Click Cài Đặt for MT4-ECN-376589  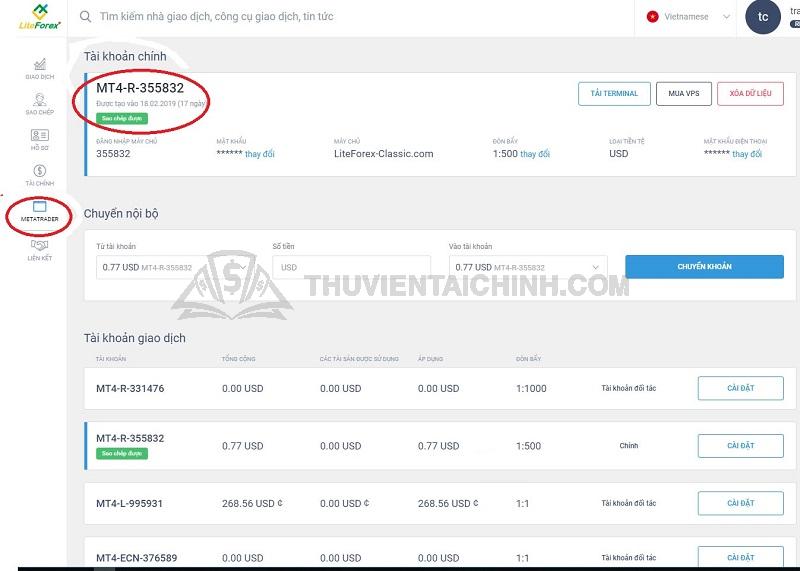(740, 557)
